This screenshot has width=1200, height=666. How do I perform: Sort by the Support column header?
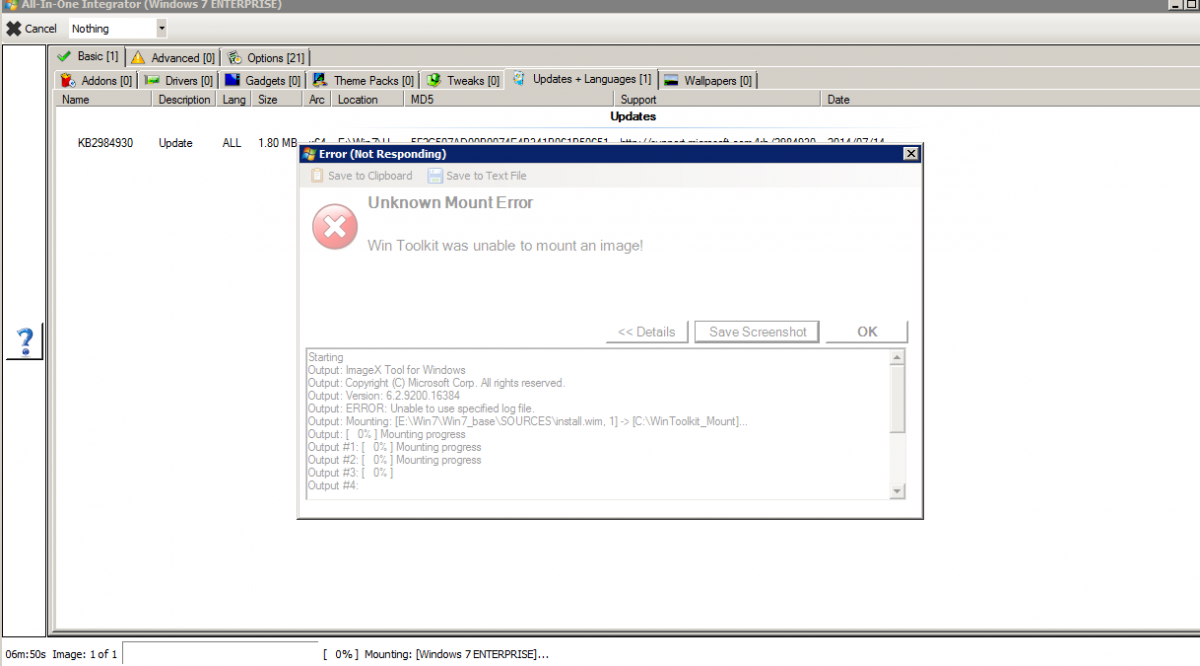719,99
